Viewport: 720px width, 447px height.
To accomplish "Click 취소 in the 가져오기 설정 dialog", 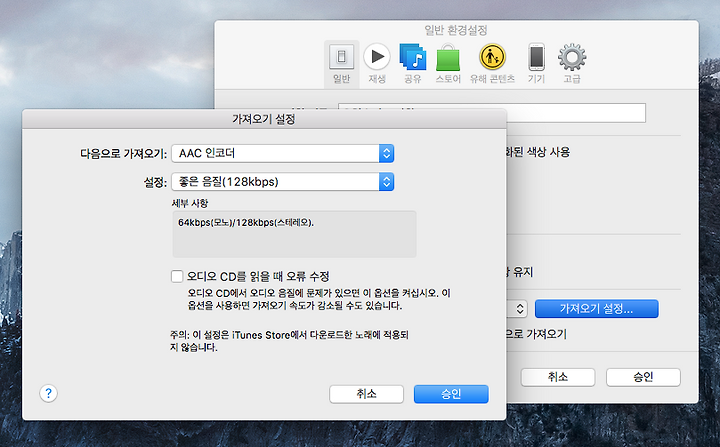I will click(366, 394).
